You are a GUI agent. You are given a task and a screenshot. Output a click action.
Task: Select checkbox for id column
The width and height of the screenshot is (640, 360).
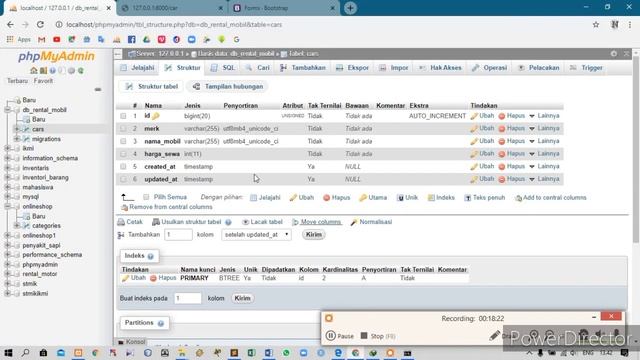[123, 116]
